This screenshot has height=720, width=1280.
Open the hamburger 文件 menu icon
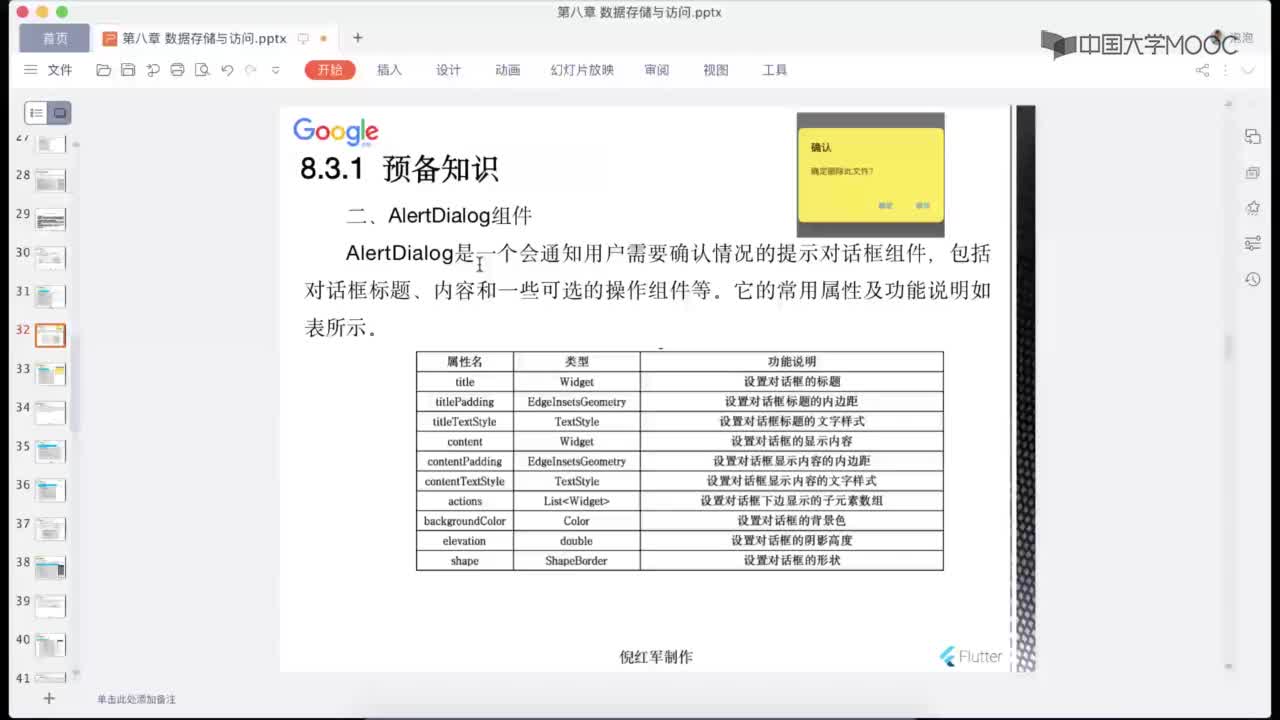tap(30, 70)
